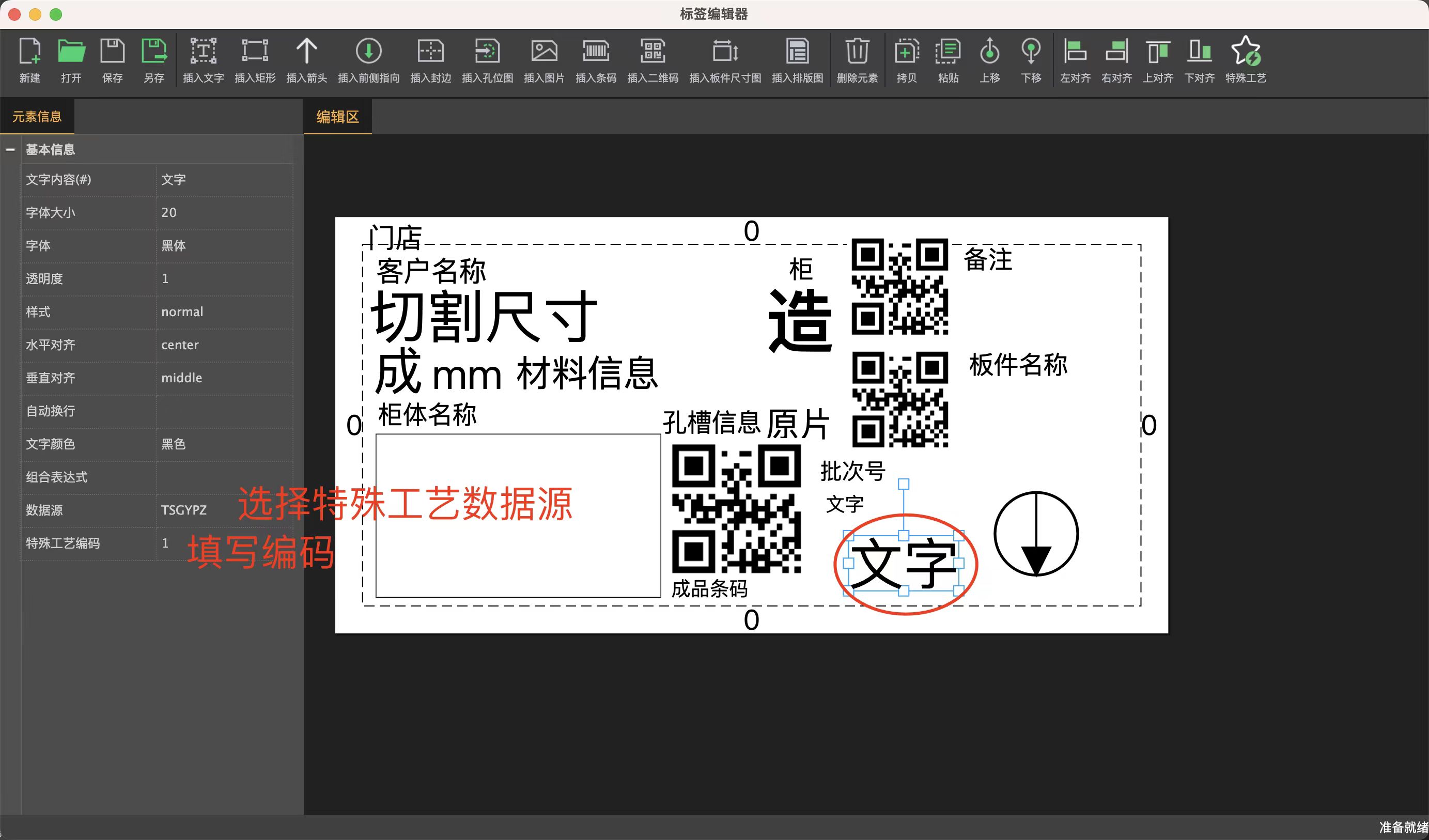Open the 水平对齐 value center
The height and width of the screenshot is (840, 1429).
point(225,345)
